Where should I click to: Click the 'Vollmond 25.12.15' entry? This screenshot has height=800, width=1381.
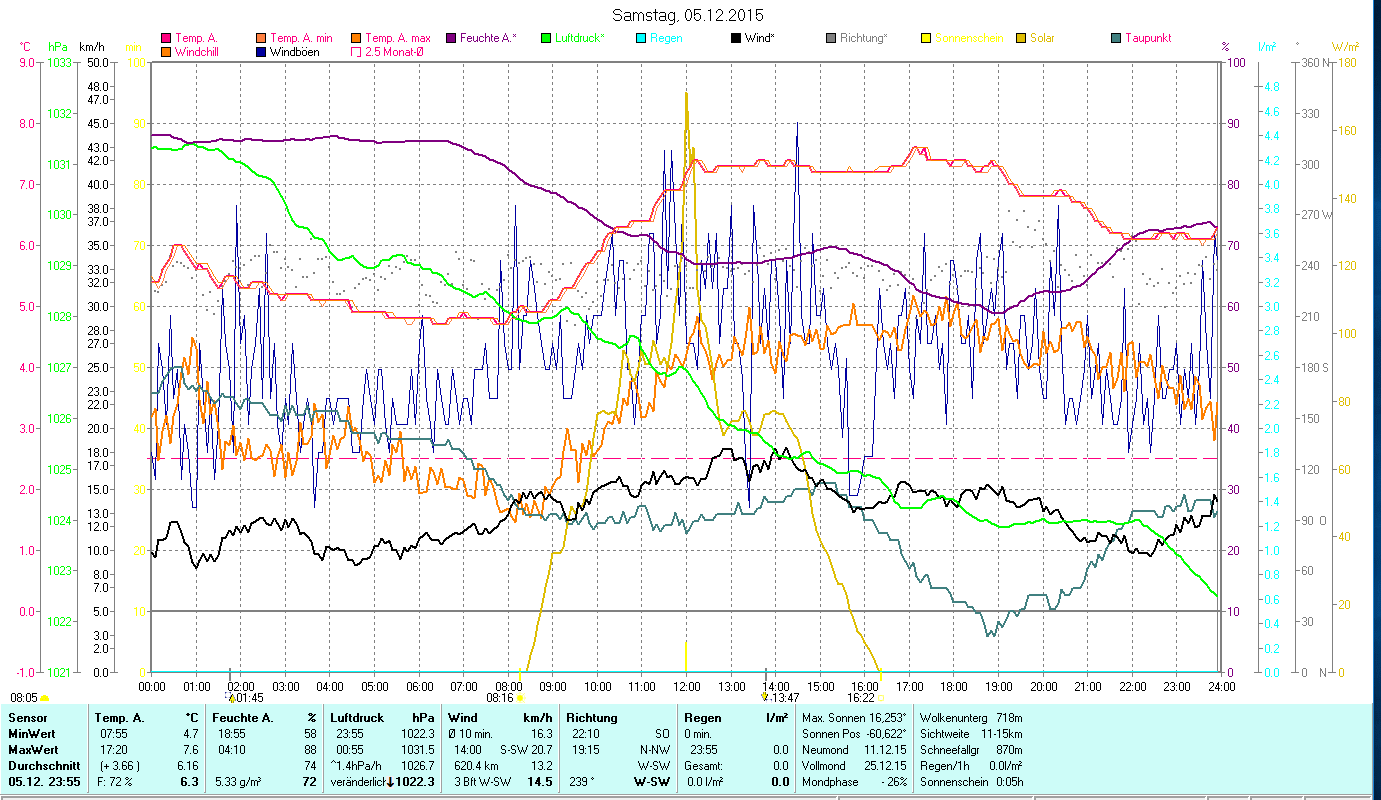[855, 766]
